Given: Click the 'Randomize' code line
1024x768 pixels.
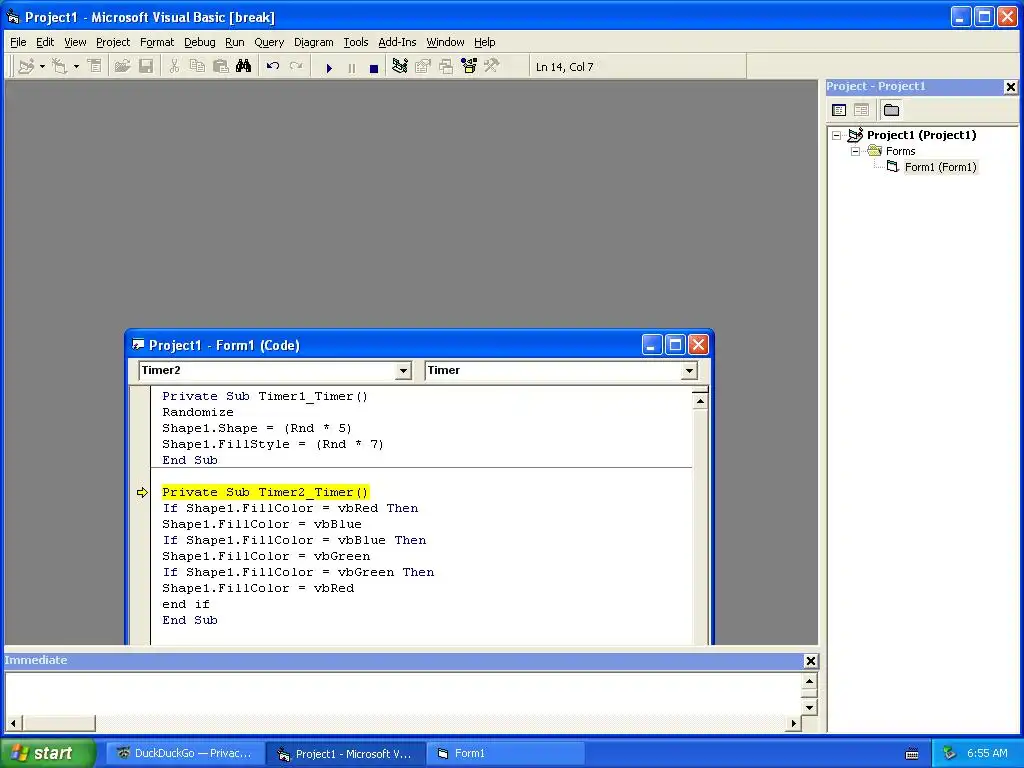Looking at the screenshot, I should (198, 413).
